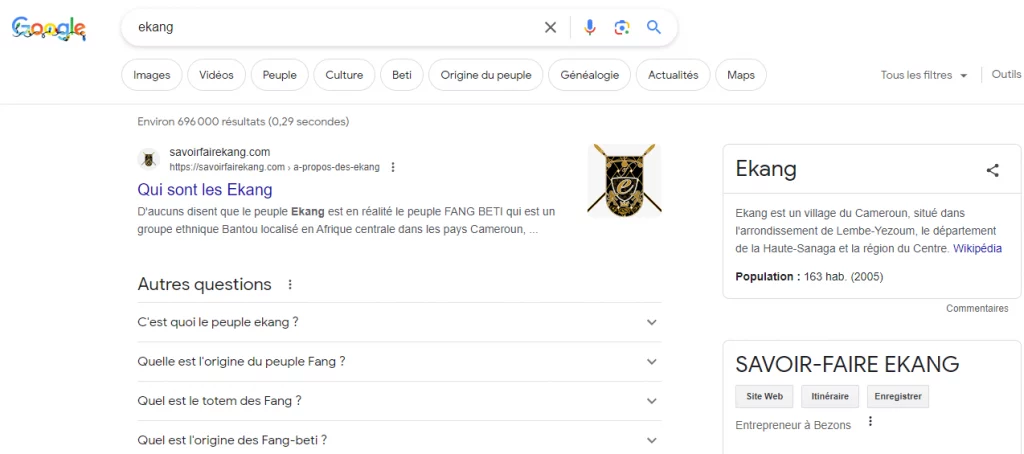Open the Qui sont les Ekang result
This screenshot has width=1024, height=454.
[x=204, y=189]
